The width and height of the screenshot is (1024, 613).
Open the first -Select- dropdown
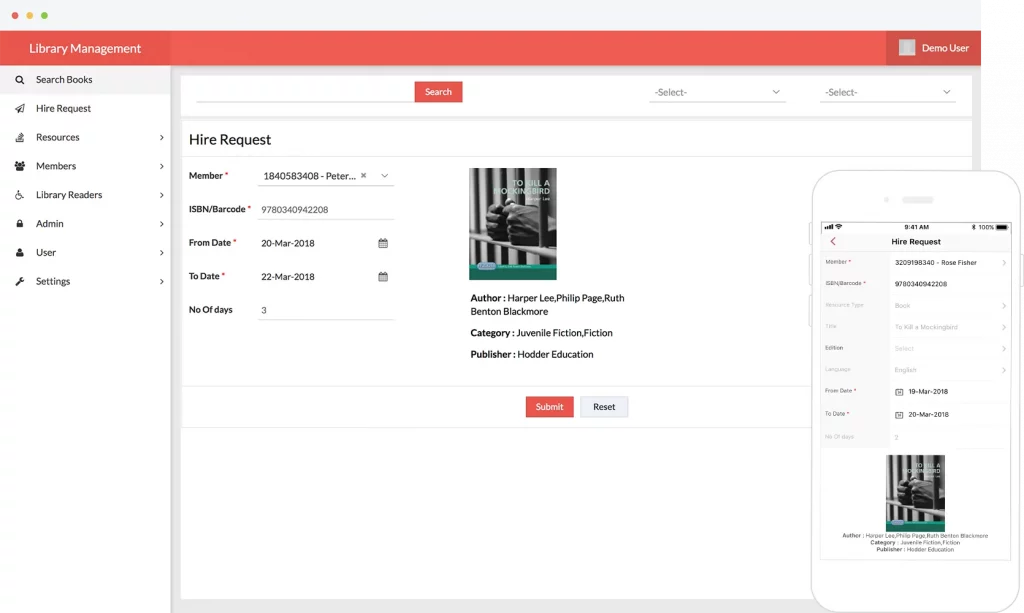717,92
